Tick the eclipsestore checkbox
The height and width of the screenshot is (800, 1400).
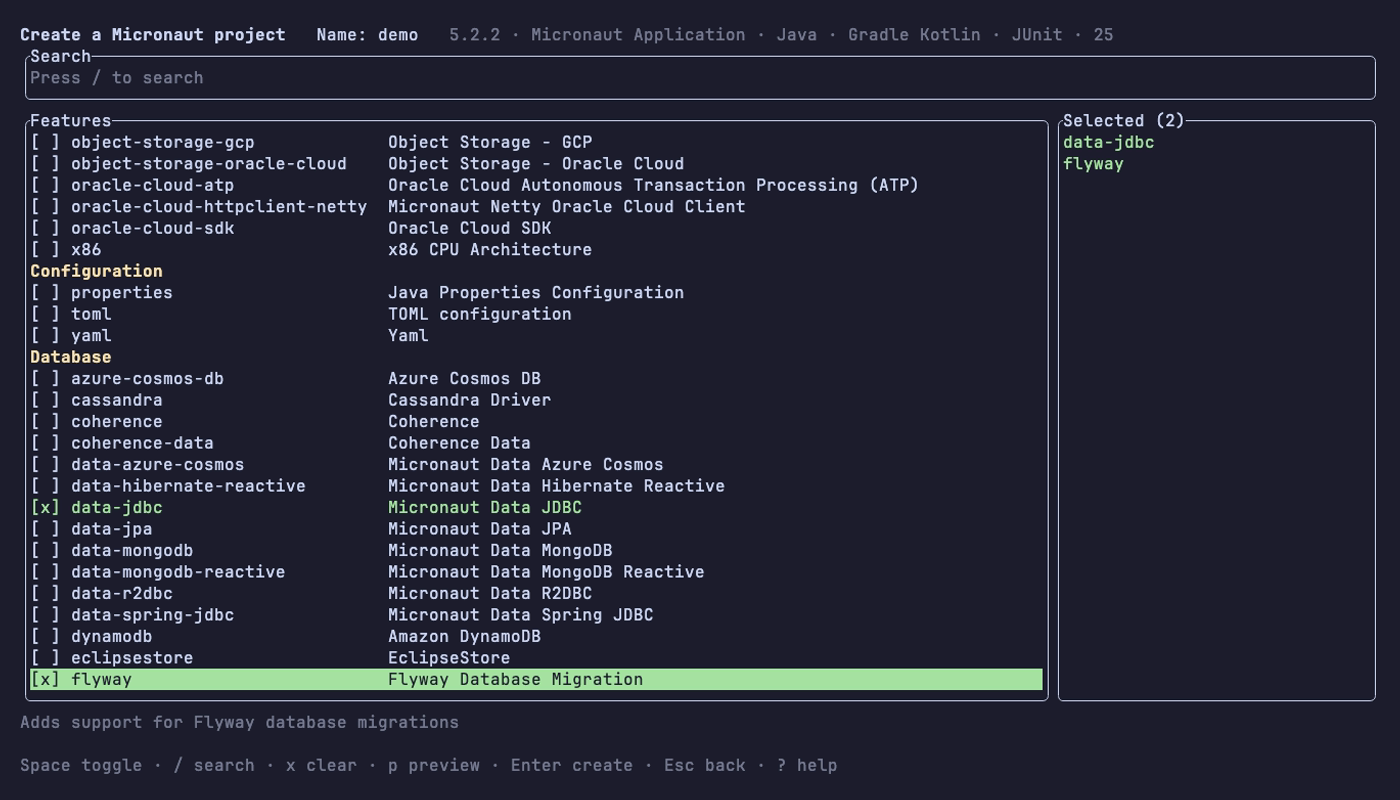(45, 658)
